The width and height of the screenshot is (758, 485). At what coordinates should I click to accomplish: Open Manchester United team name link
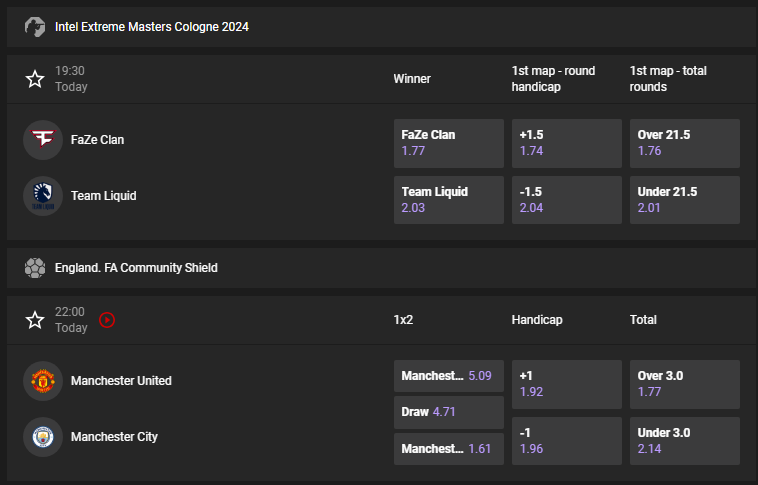121,381
